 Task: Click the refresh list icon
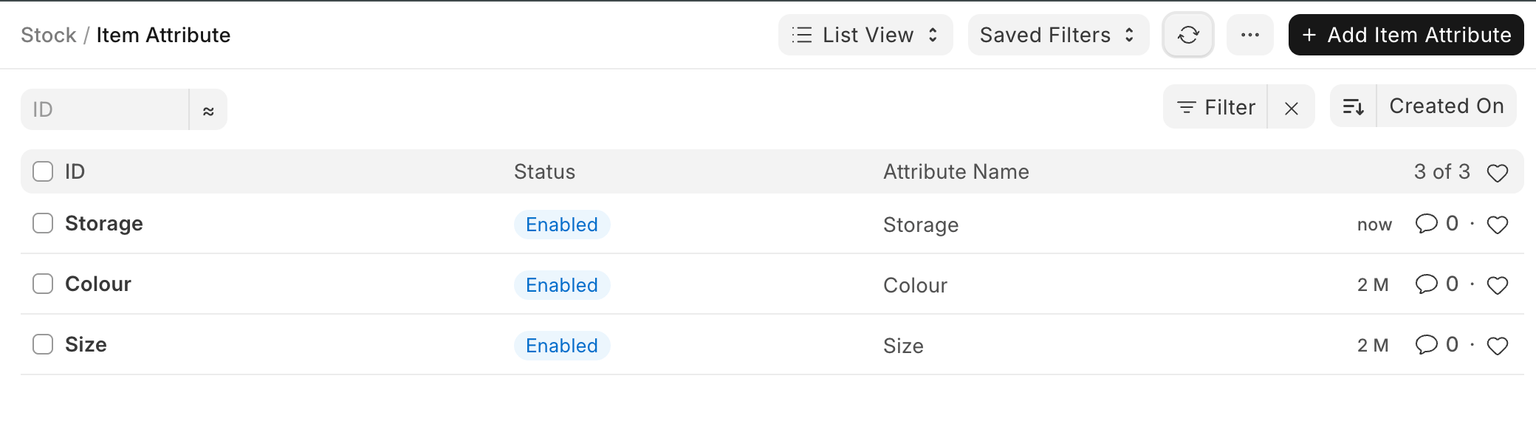click(x=1188, y=35)
